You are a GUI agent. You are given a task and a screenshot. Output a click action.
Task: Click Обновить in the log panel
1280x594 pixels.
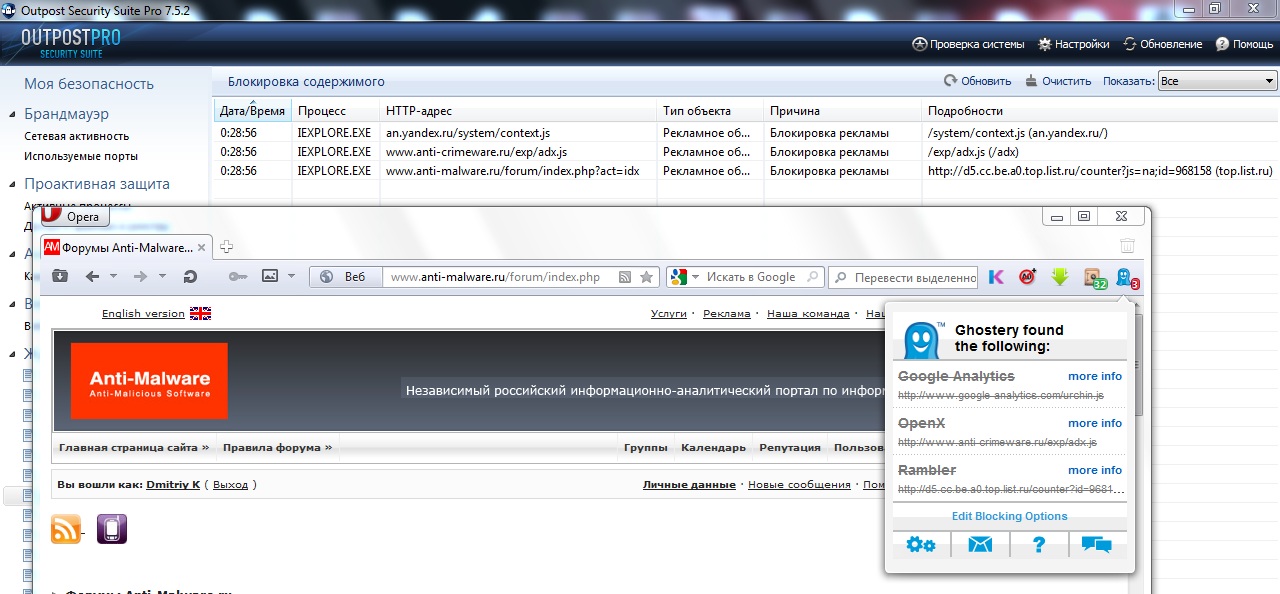tap(978, 81)
